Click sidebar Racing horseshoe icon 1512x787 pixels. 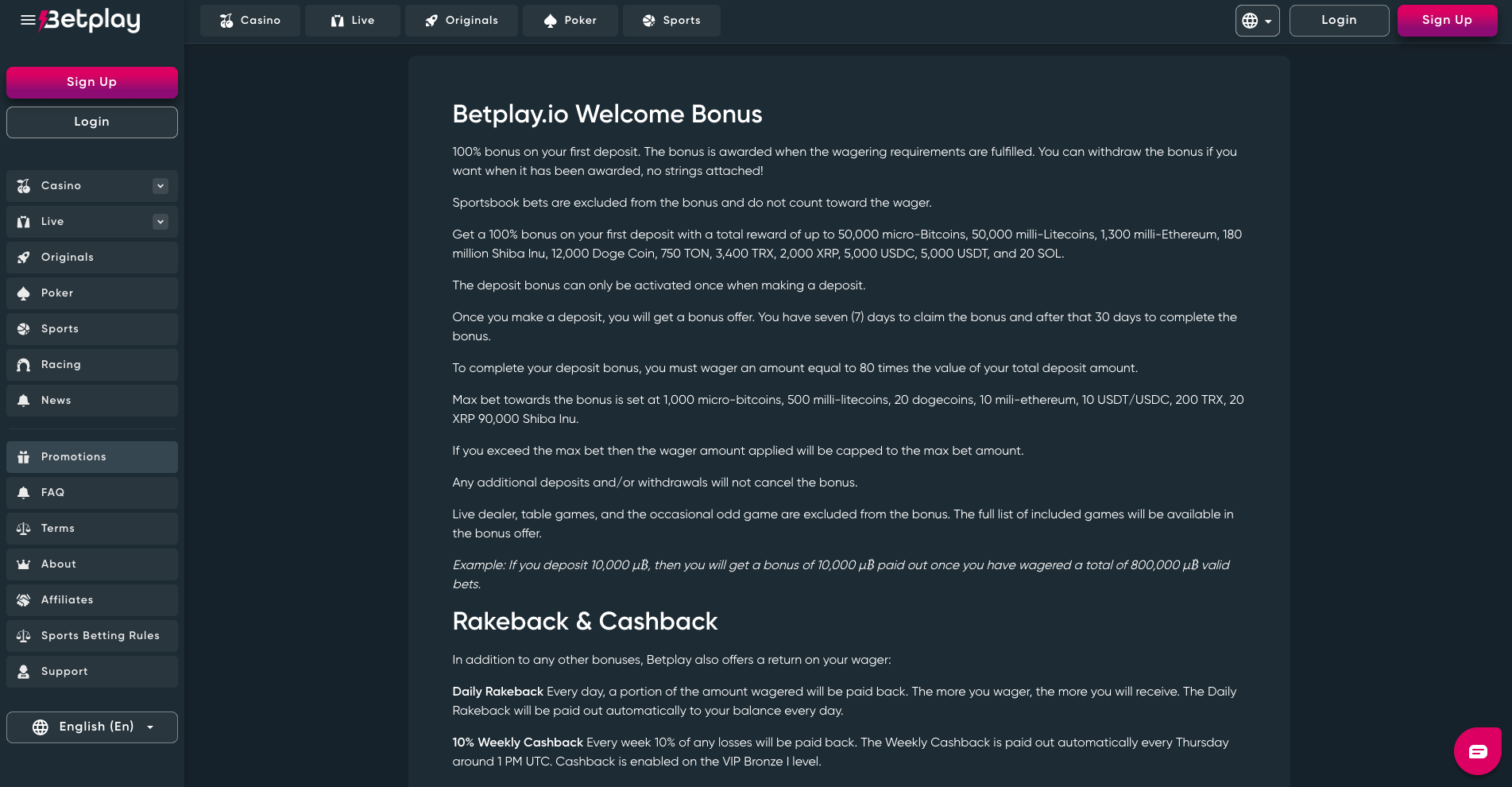24,365
